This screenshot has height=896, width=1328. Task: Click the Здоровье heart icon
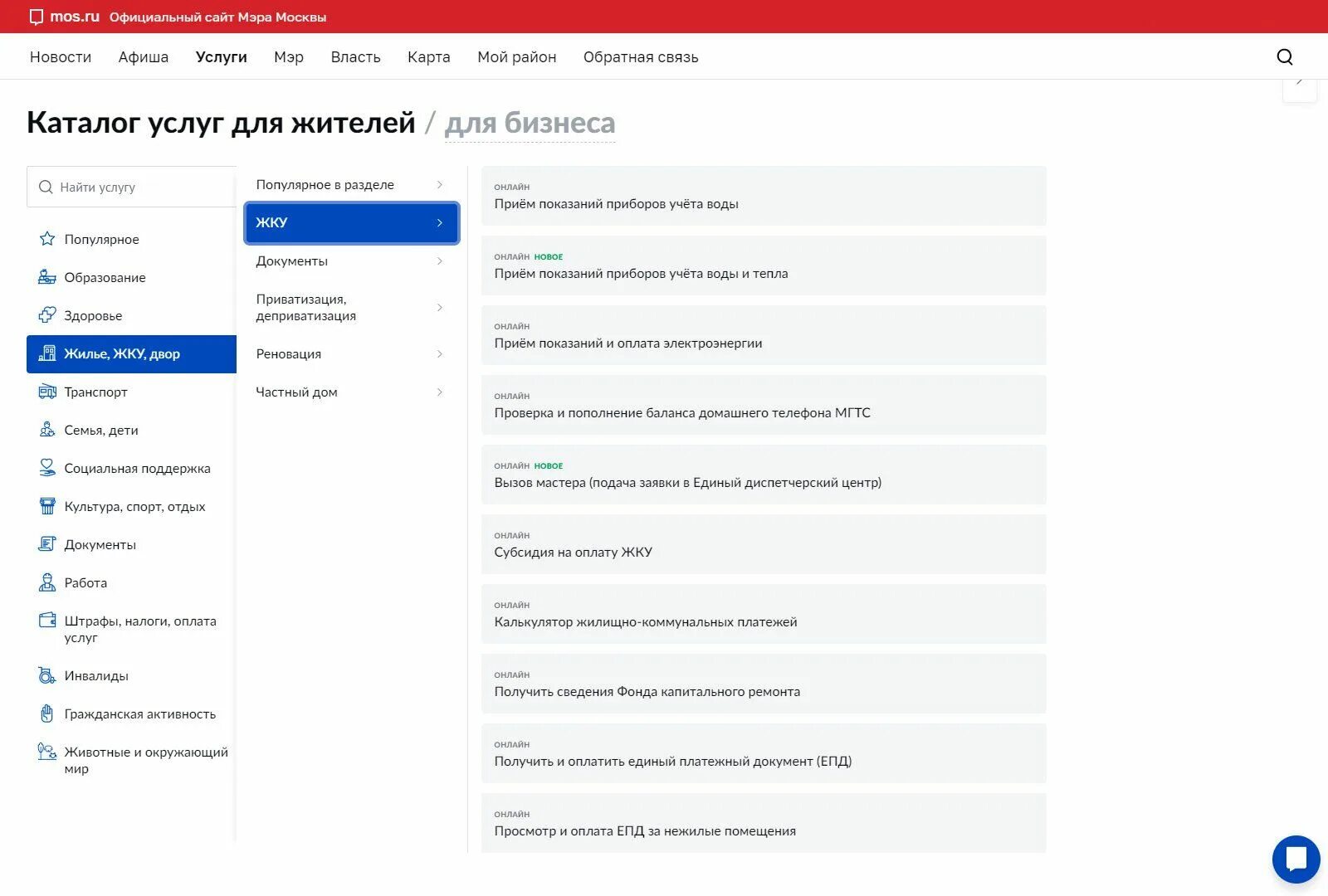point(47,315)
